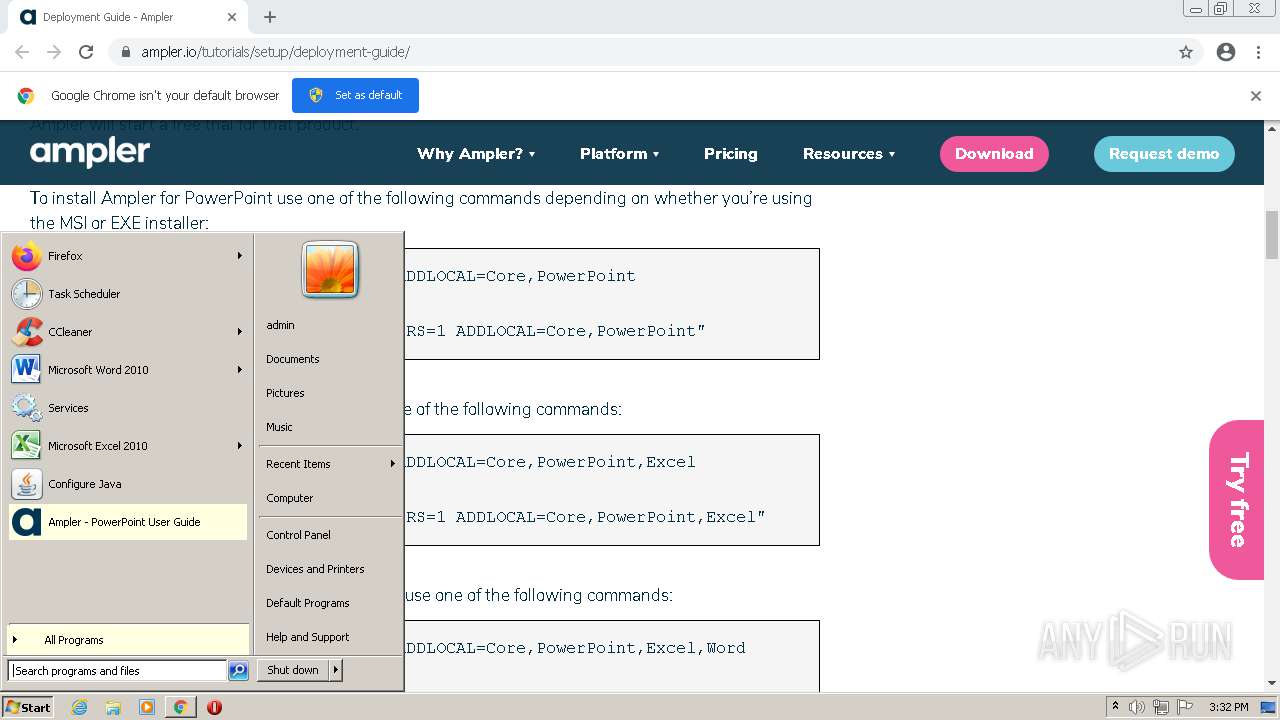Open Computer from Start menu
Screen dimensions: 1280x720
click(x=290, y=498)
